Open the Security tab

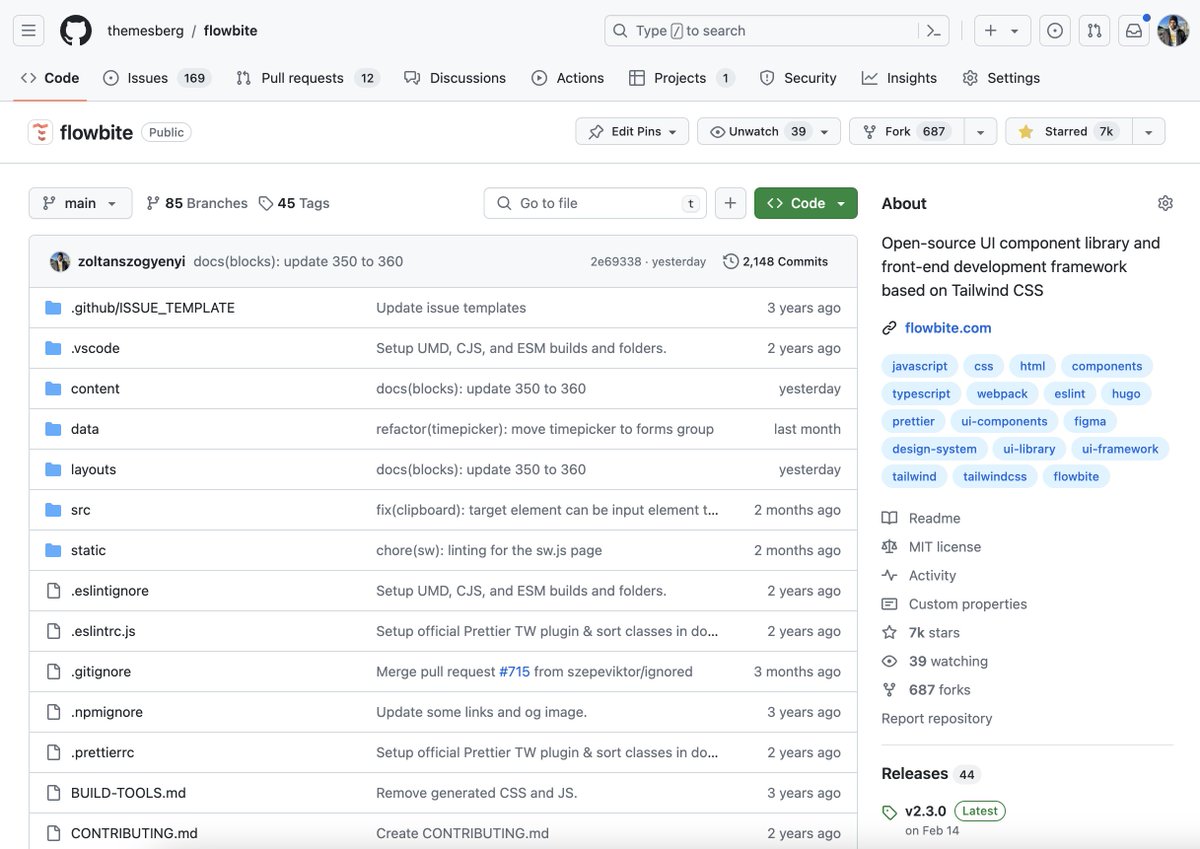[798, 78]
